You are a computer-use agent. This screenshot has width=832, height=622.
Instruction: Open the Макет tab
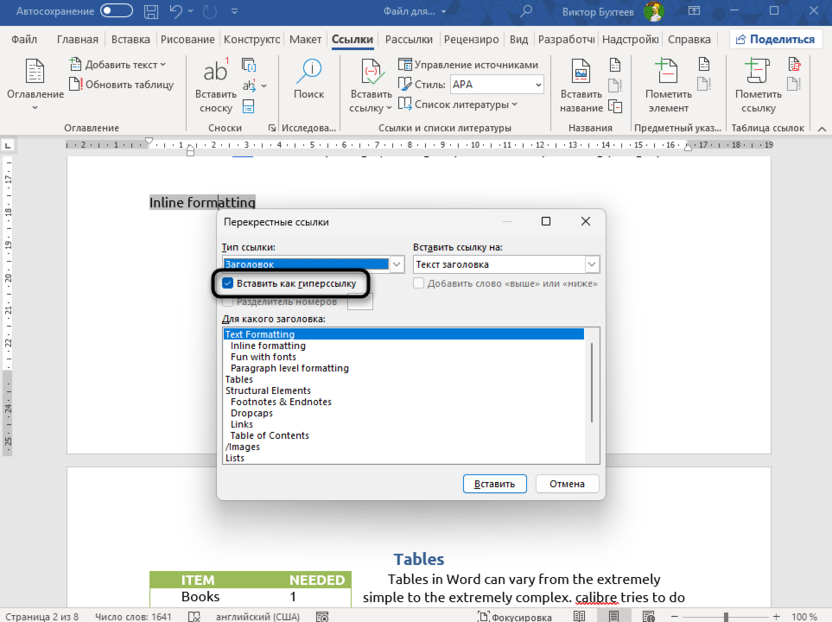click(305, 39)
